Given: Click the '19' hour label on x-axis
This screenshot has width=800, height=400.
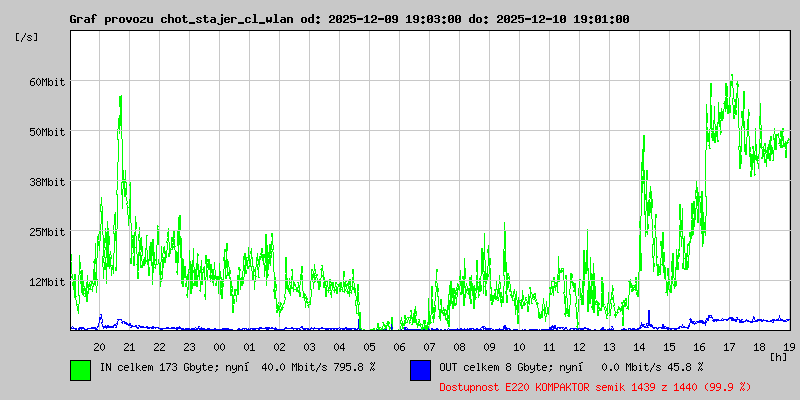Looking at the screenshot, I should pyautogui.click(x=789, y=347).
